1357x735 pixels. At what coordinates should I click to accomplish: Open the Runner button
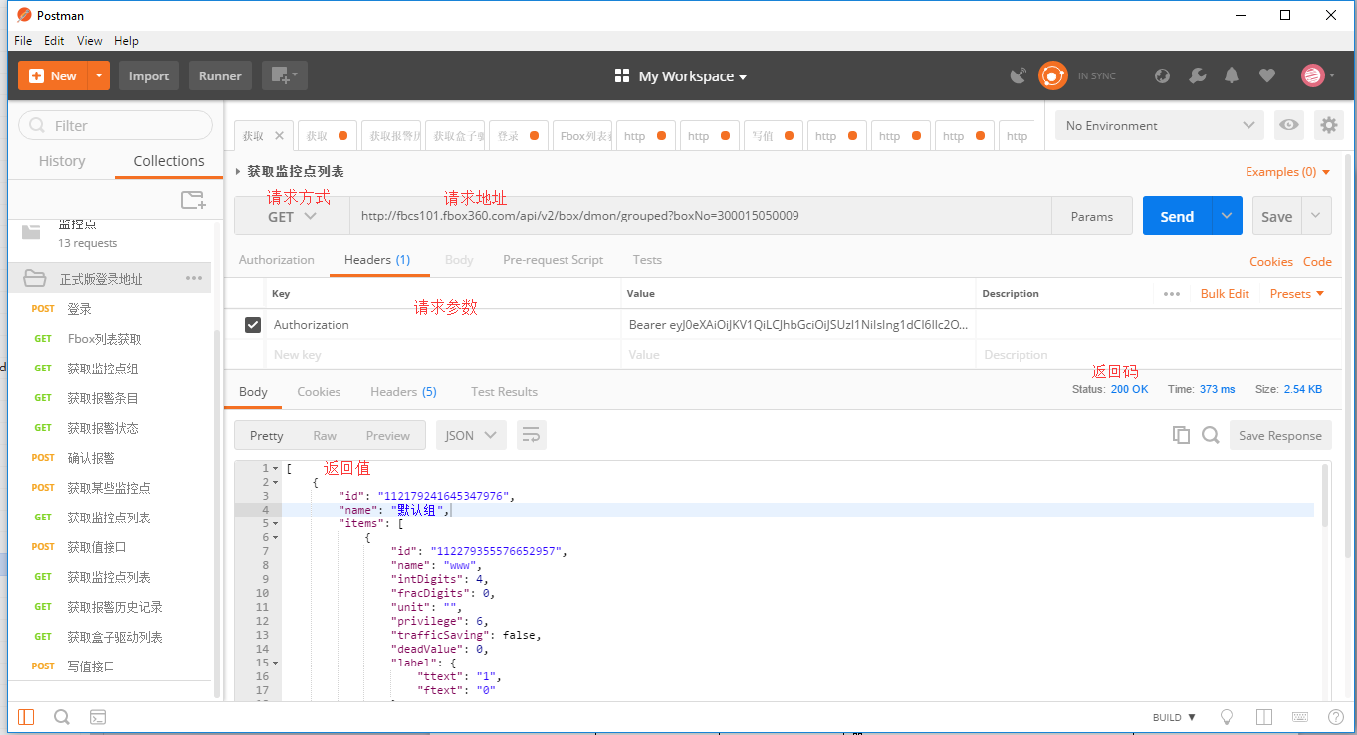point(220,76)
